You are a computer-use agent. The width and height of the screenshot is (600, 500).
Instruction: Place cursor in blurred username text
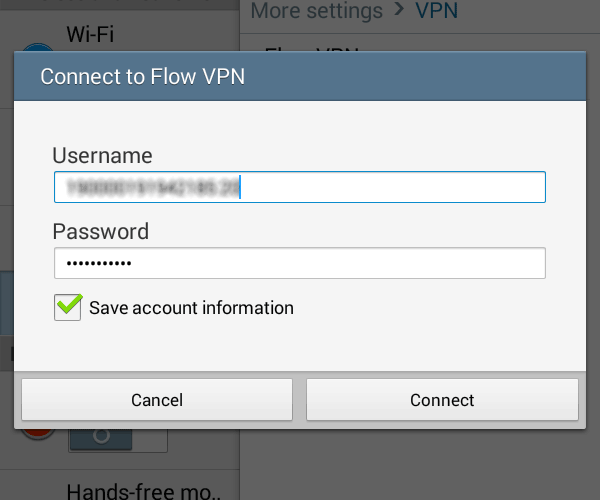(x=153, y=187)
